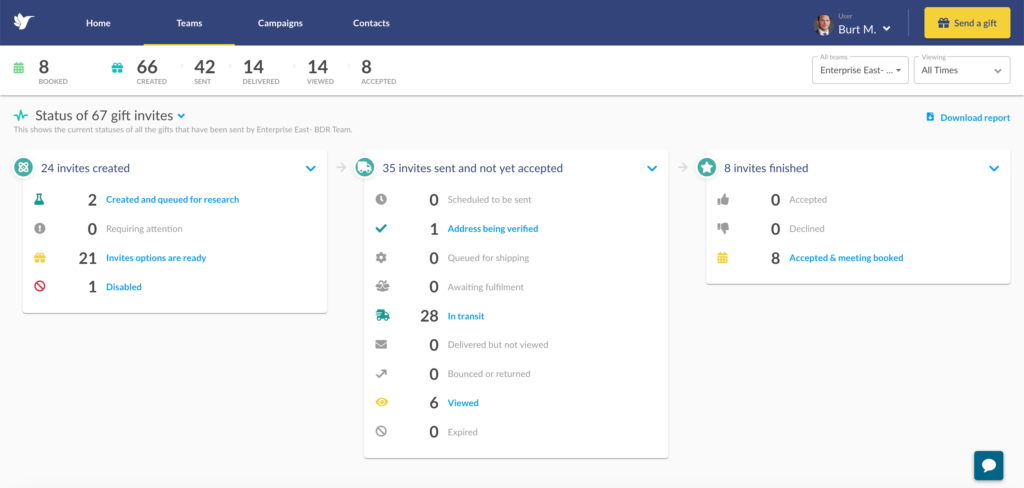Open Accepted & meeting booked link
This screenshot has width=1024, height=488.
846,257
